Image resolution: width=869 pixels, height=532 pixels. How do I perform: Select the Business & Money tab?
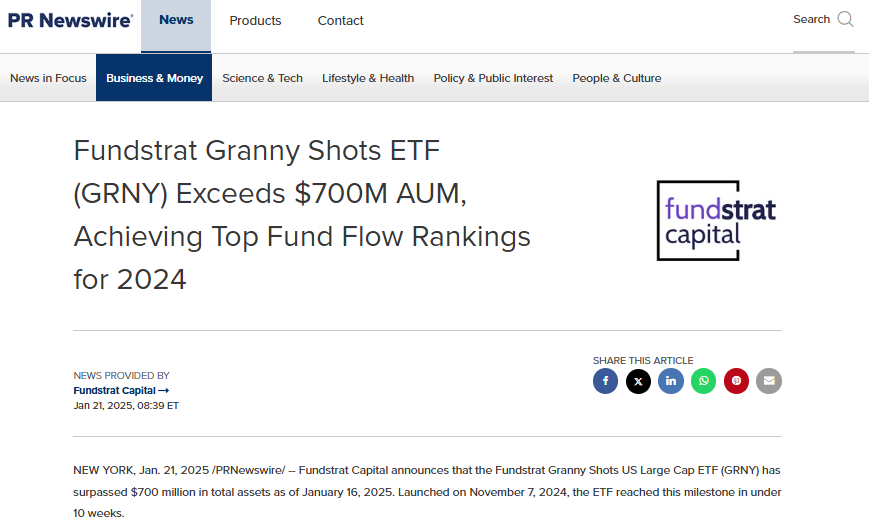154,78
